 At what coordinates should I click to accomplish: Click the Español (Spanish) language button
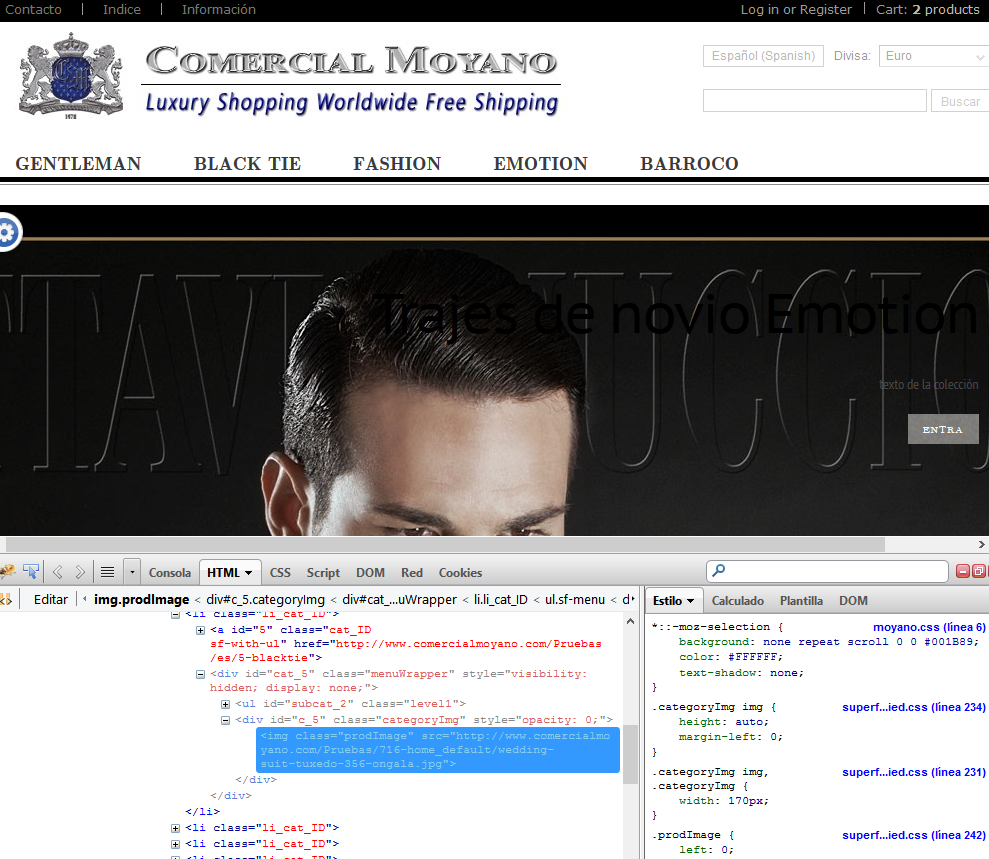coord(763,56)
